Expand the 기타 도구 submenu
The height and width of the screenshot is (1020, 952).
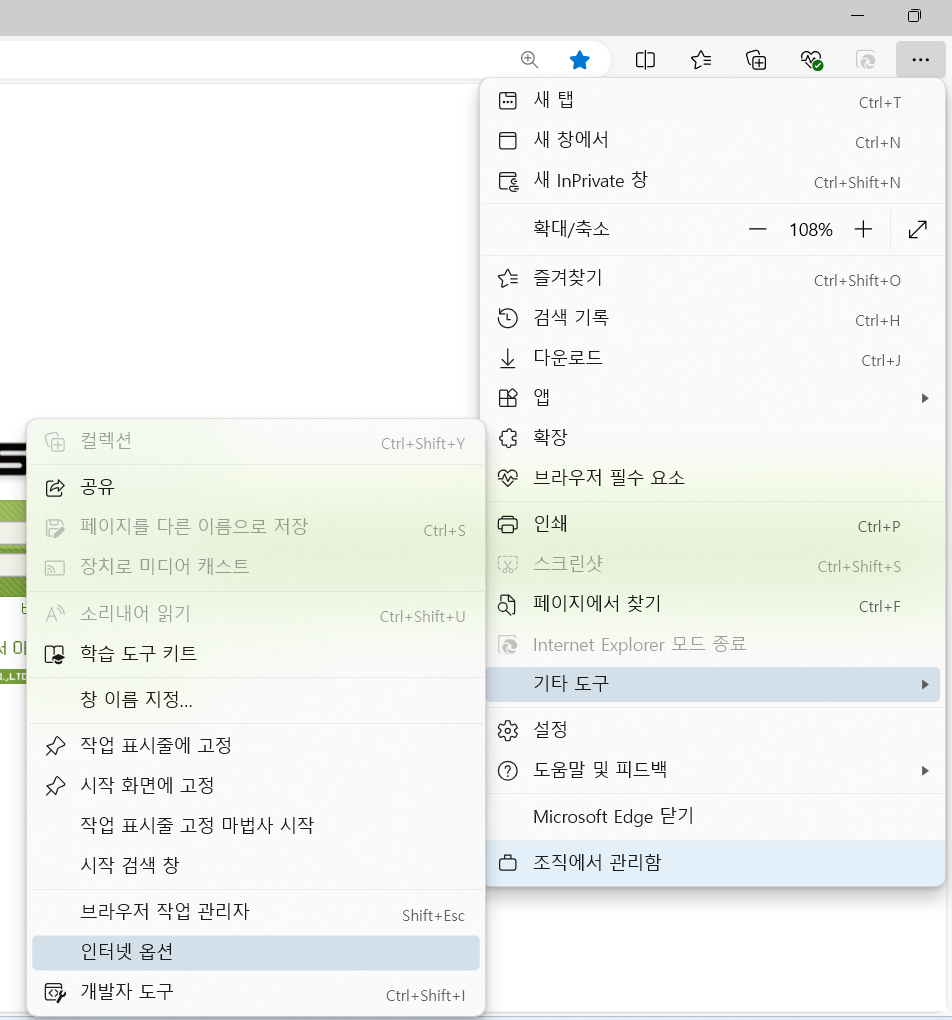(x=713, y=684)
